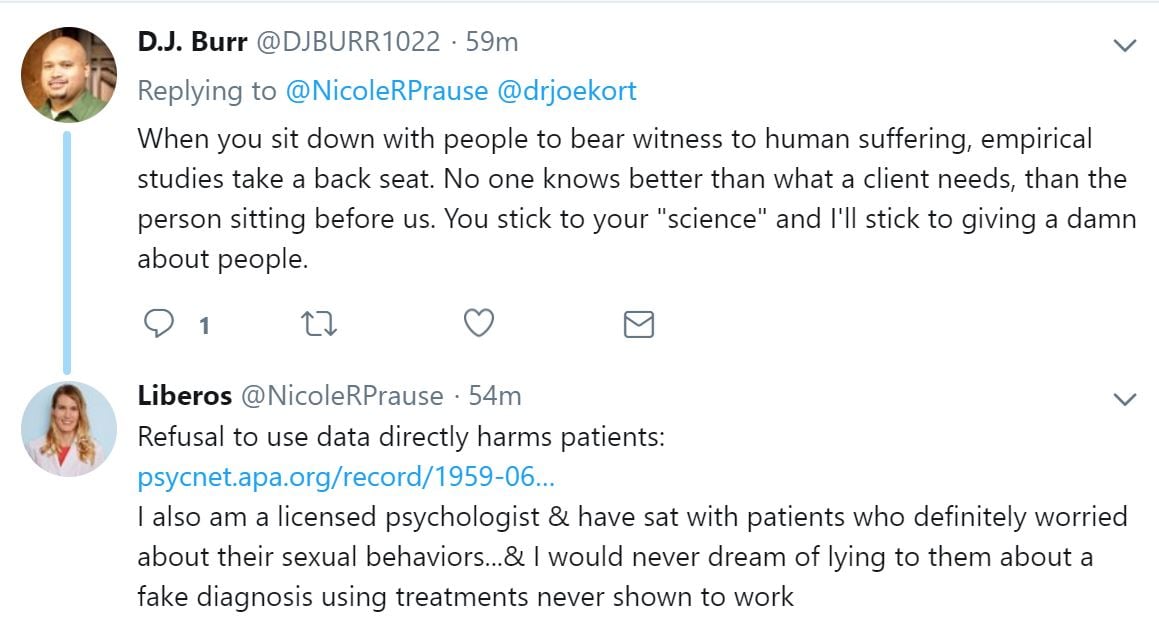Screen dimensions: 1159x622
Task: Open the 54m timestamp permalink
Action: (495, 396)
